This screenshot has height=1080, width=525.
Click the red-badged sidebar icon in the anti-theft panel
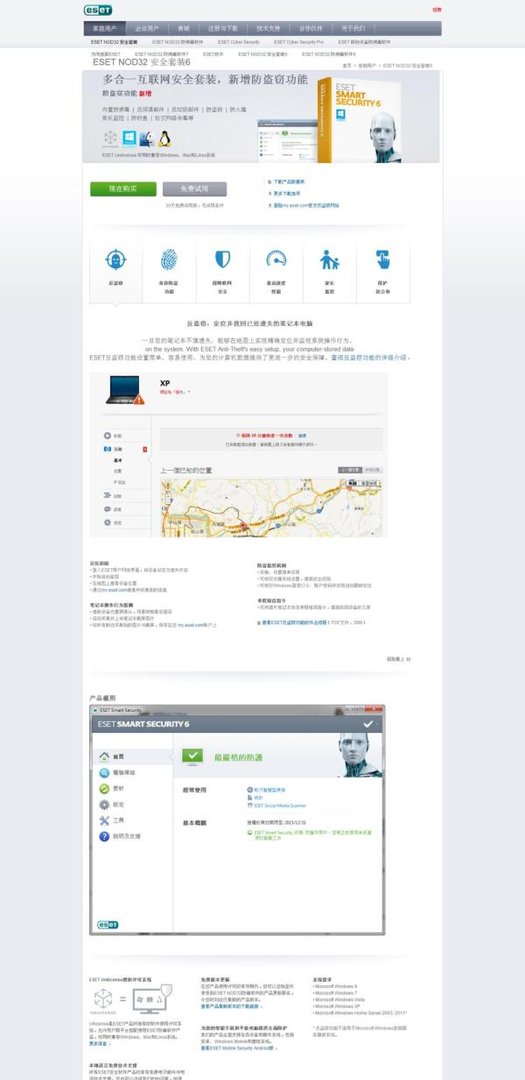[107, 449]
